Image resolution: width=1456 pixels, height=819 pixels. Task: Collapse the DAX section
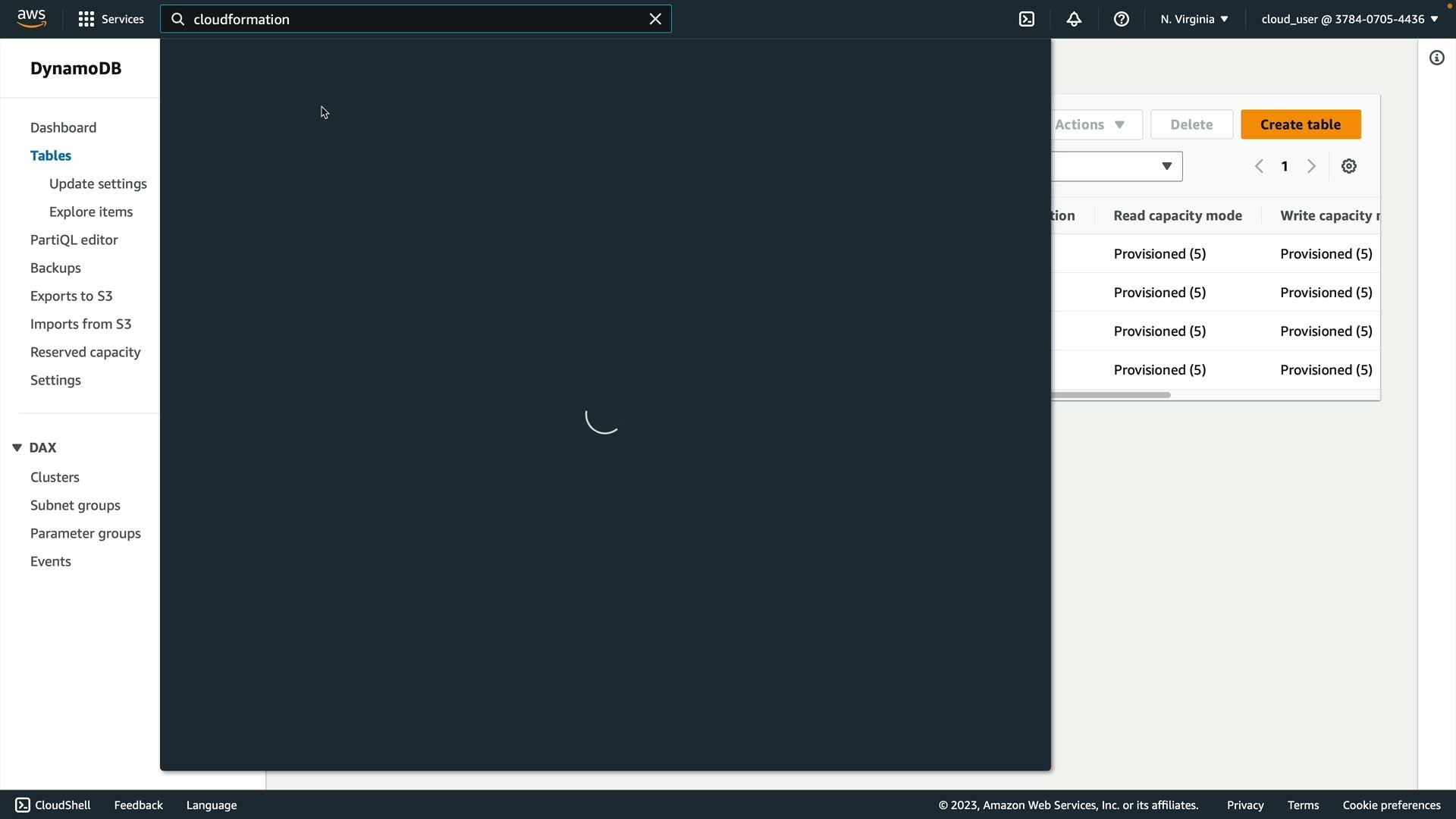click(17, 447)
